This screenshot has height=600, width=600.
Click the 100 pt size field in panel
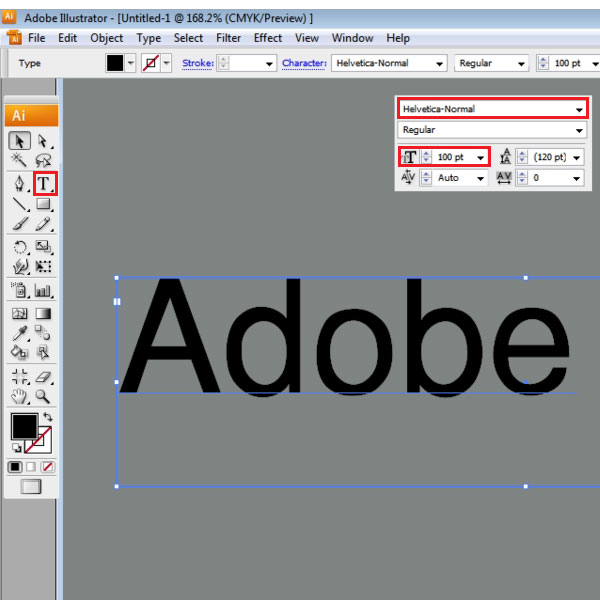[453, 157]
